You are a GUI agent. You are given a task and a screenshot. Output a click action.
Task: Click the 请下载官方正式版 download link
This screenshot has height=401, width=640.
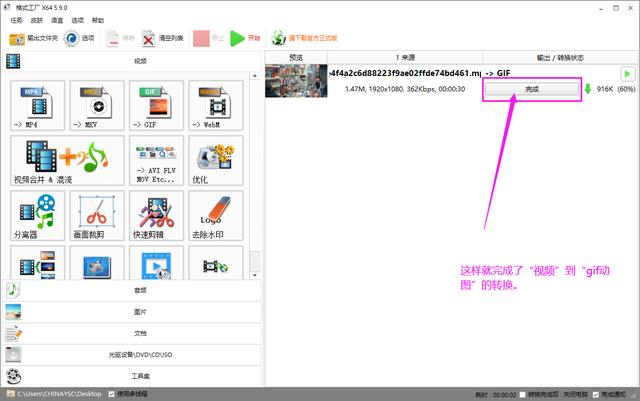tap(304, 38)
